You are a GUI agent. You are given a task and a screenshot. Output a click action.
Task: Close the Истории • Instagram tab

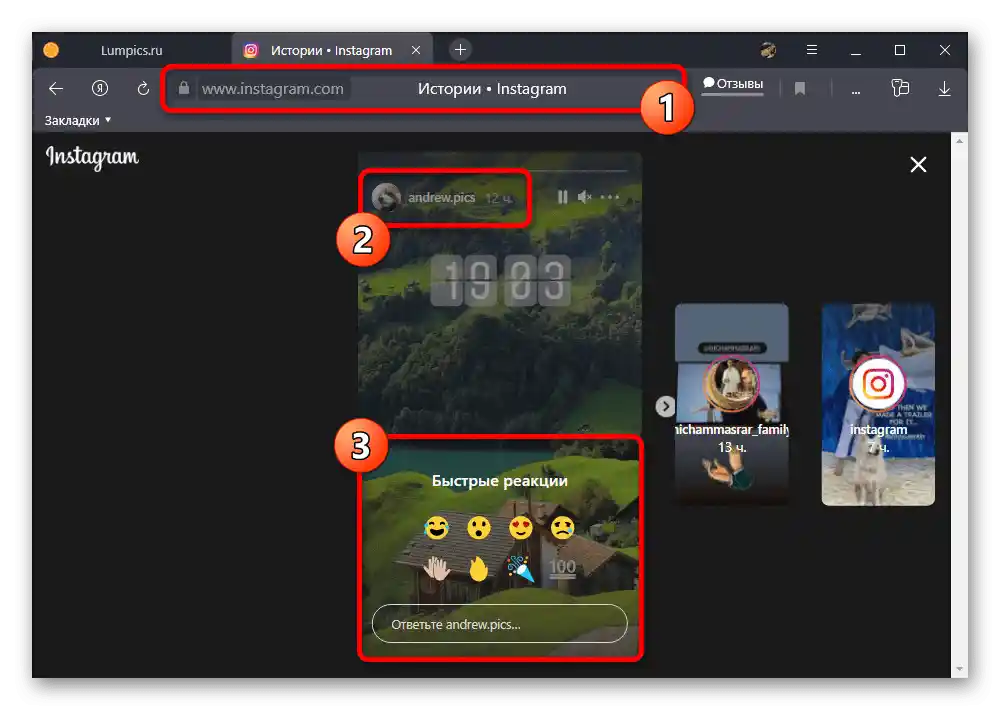click(x=416, y=50)
